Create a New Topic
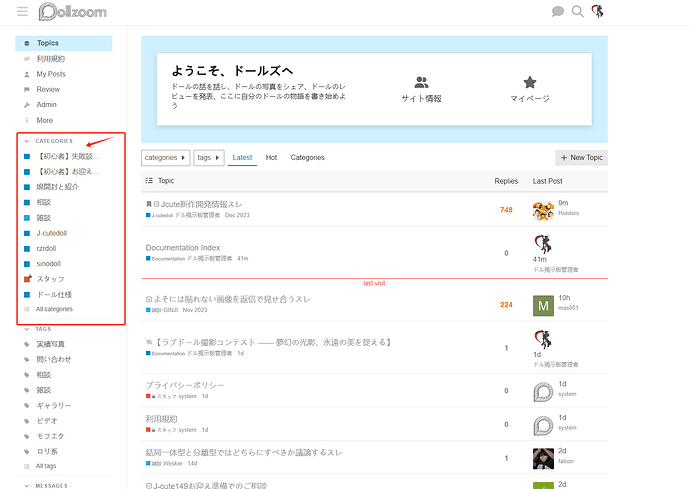Image resolution: width=690 pixels, height=489 pixels. click(581, 158)
